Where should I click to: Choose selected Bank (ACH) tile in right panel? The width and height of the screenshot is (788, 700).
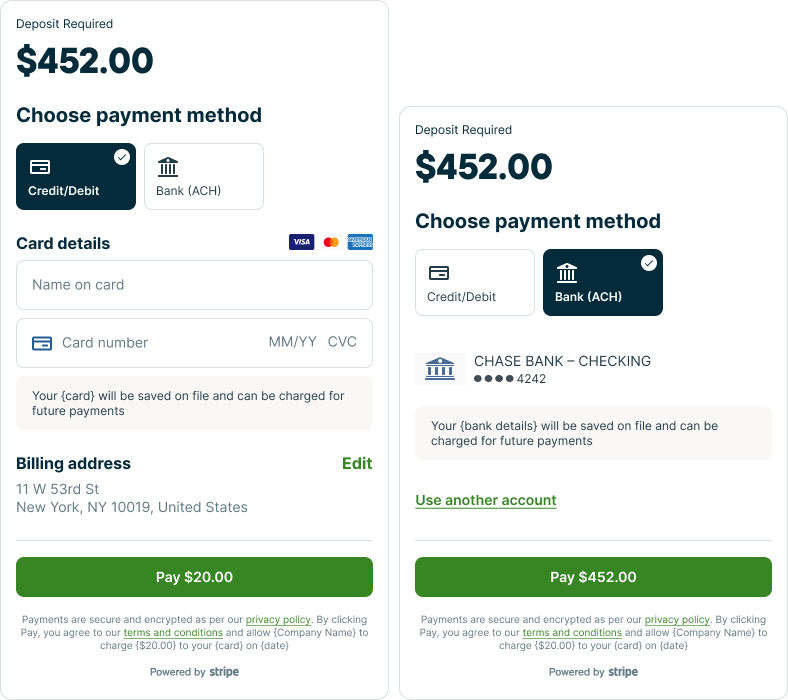click(x=602, y=283)
